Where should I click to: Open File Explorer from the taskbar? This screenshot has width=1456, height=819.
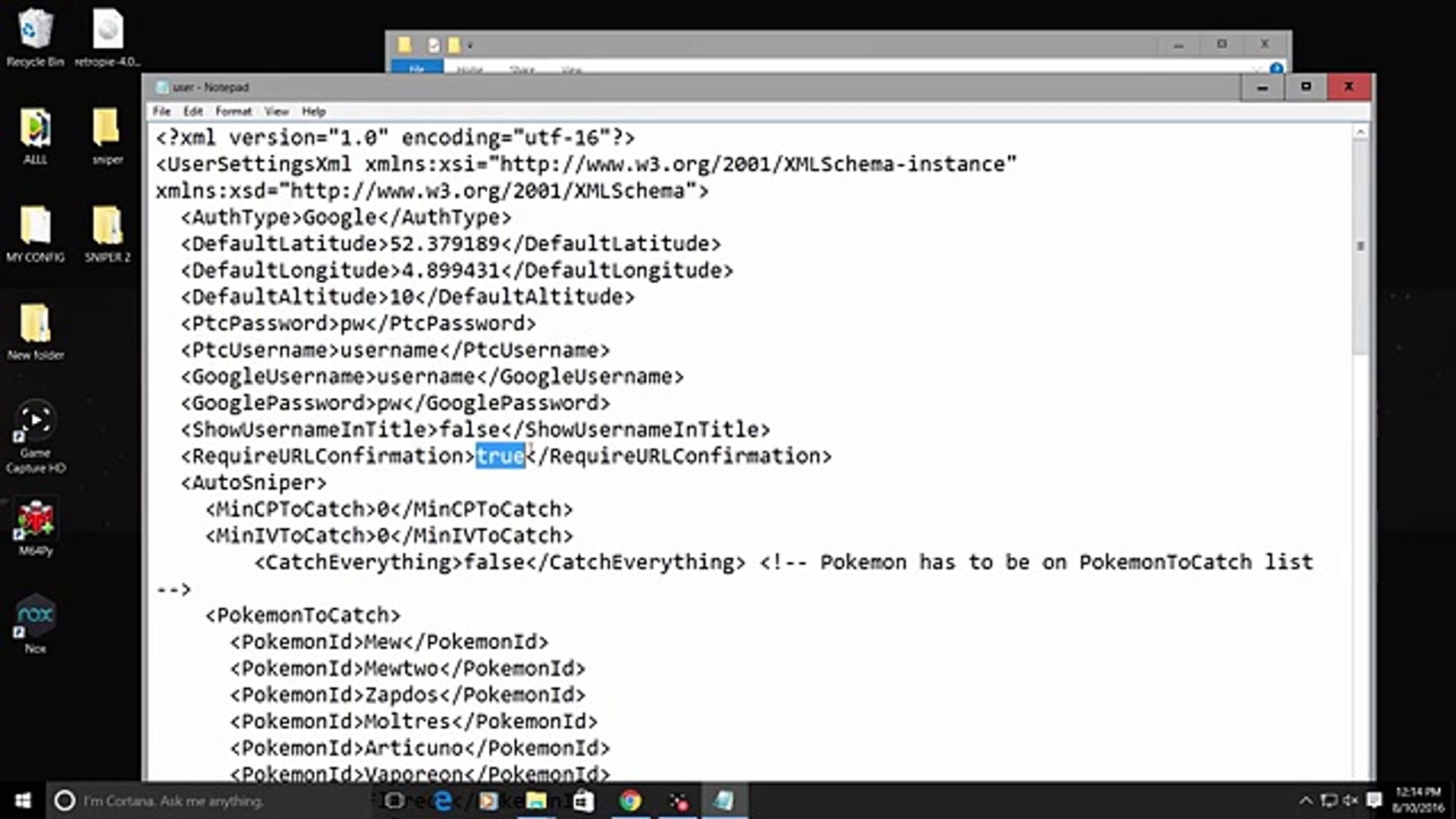[x=536, y=800]
